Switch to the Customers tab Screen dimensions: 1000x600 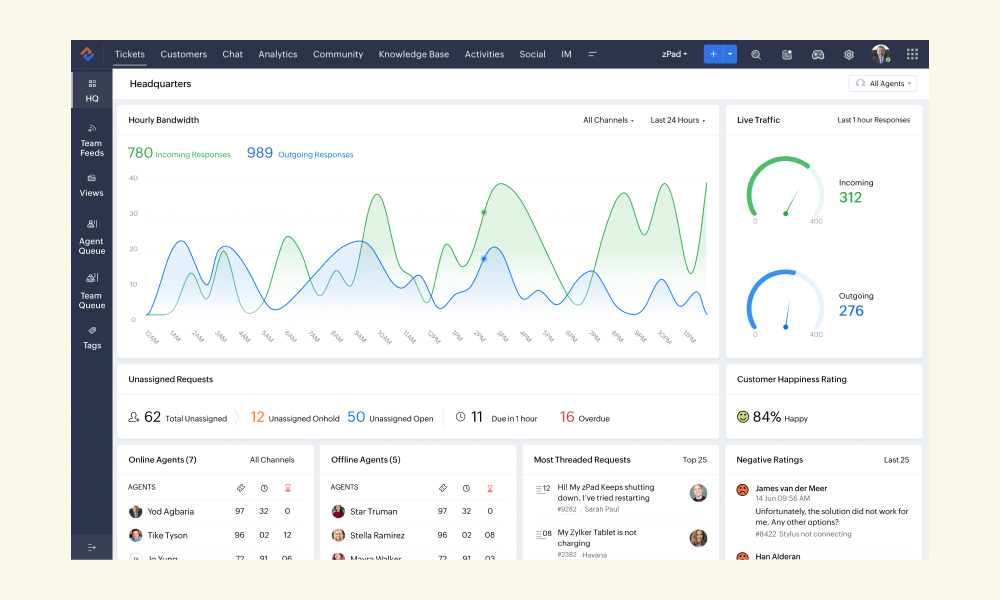[x=184, y=54]
